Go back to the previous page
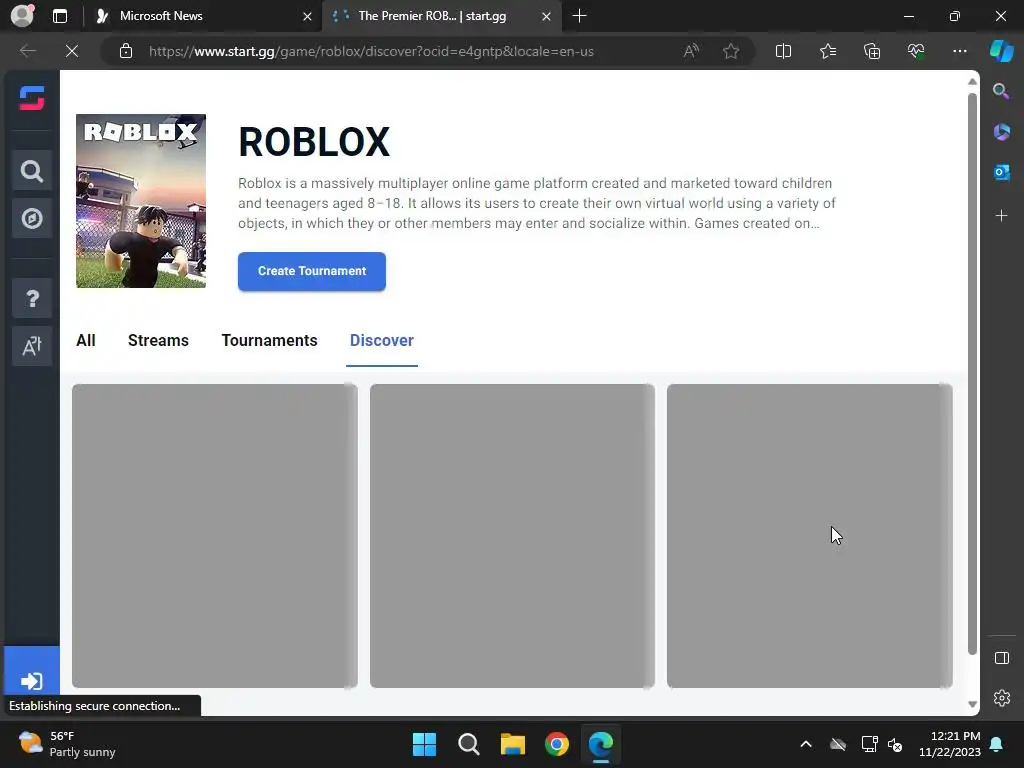The width and height of the screenshot is (1024, 768). click(x=27, y=51)
